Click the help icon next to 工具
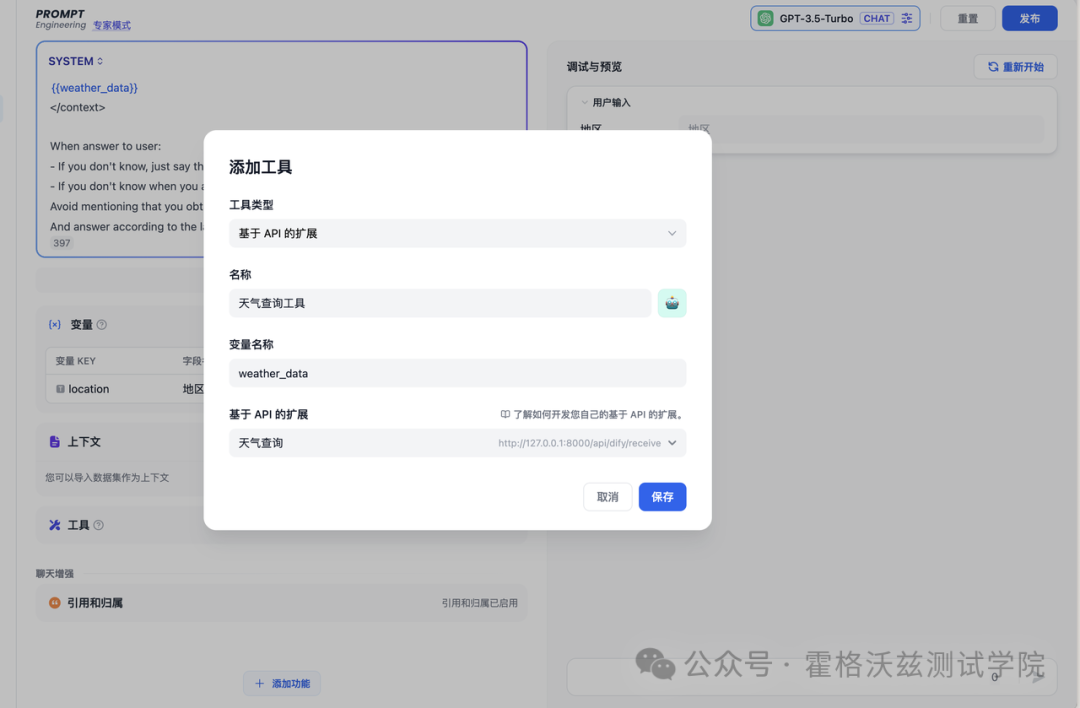1080x708 pixels. (97, 525)
